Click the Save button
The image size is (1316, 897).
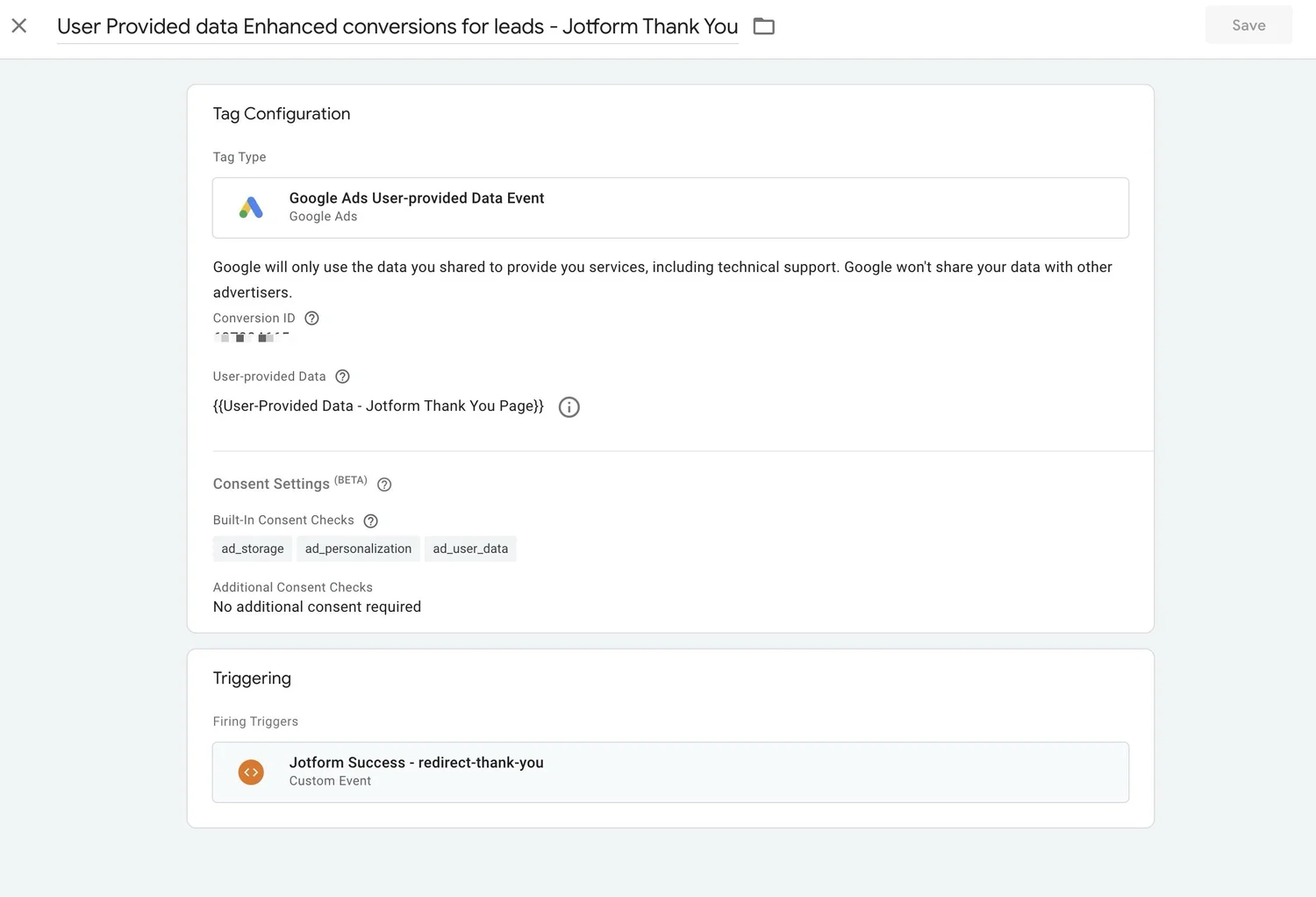[1248, 25]
